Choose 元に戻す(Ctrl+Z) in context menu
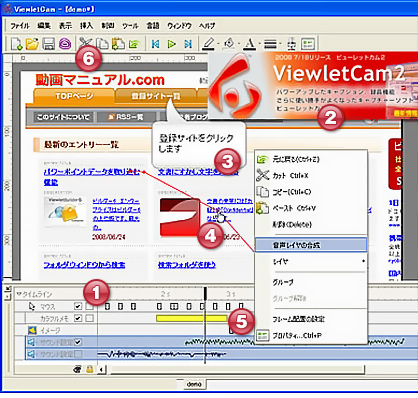This screenshot has width=418, height=398. click(311, 159)
